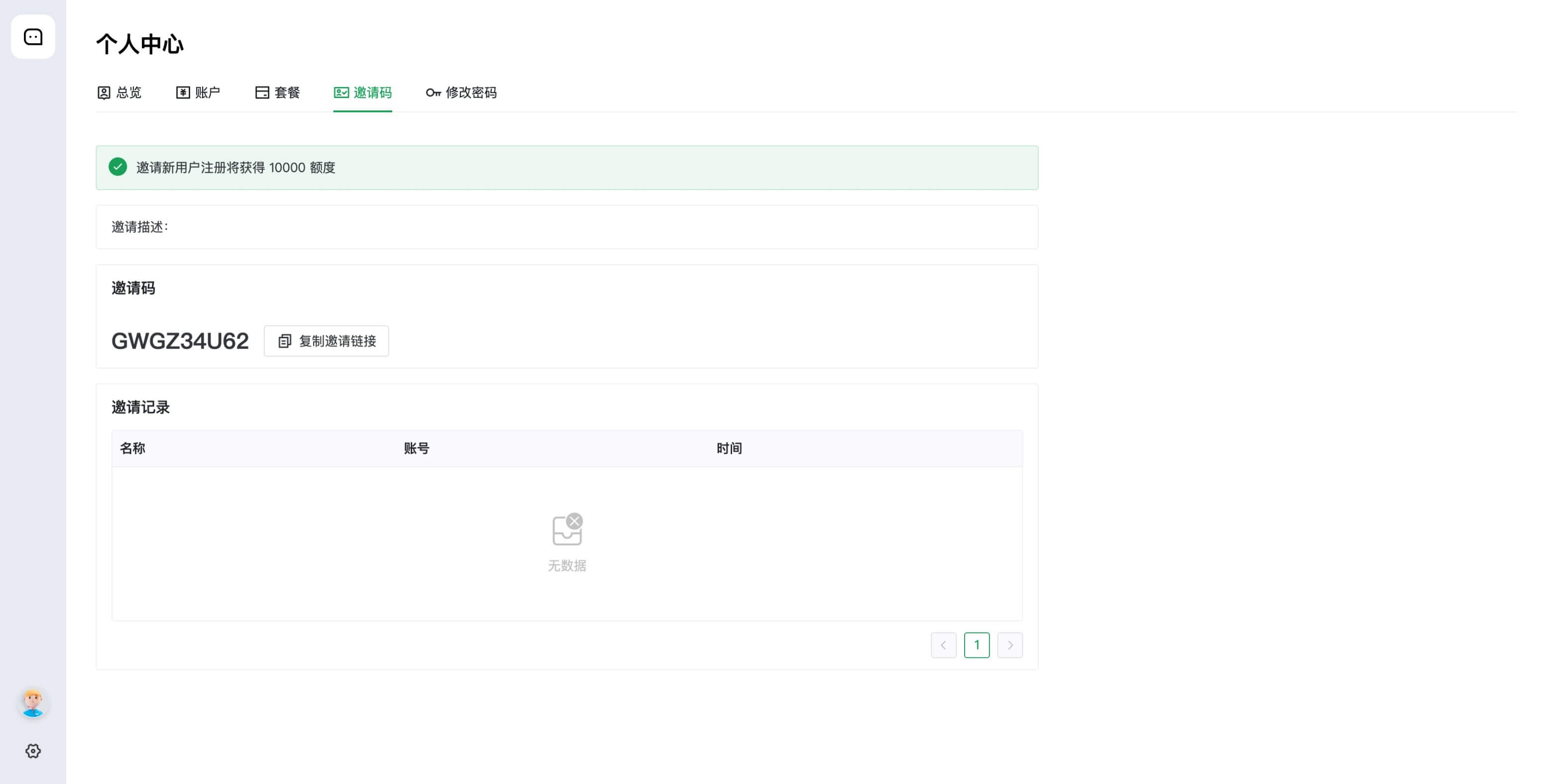
Task: Open the 账户 tab
Action: [207, 93]
